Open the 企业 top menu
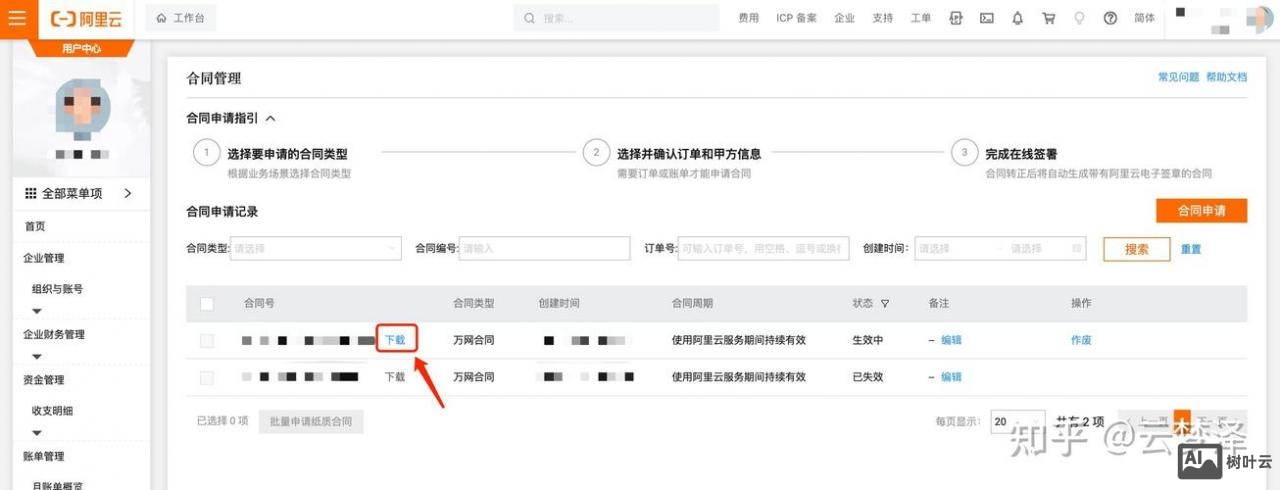1280x490 pixels. tap(844, 18)
